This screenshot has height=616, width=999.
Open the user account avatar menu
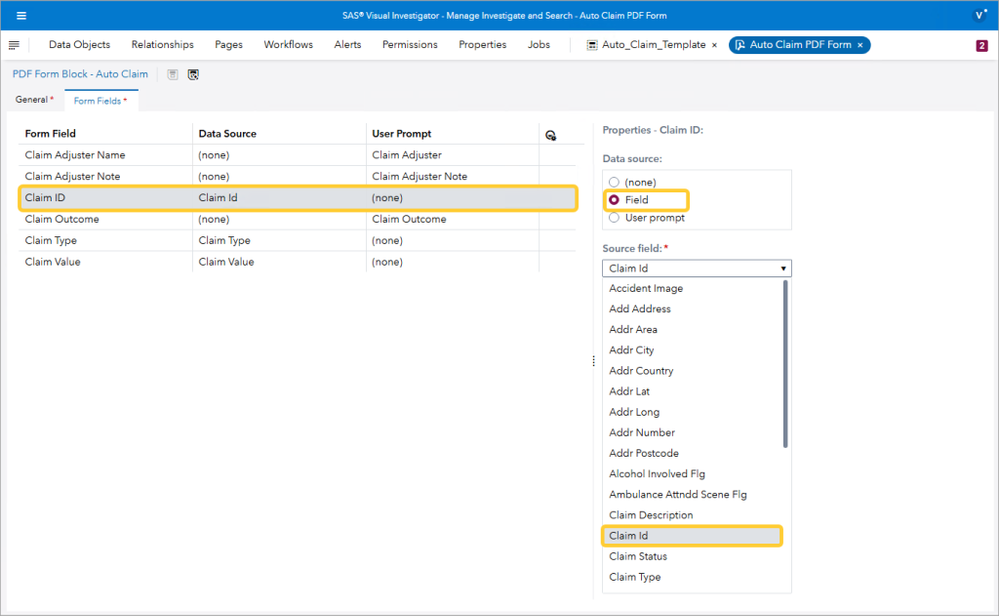click(x=980, y=15)
